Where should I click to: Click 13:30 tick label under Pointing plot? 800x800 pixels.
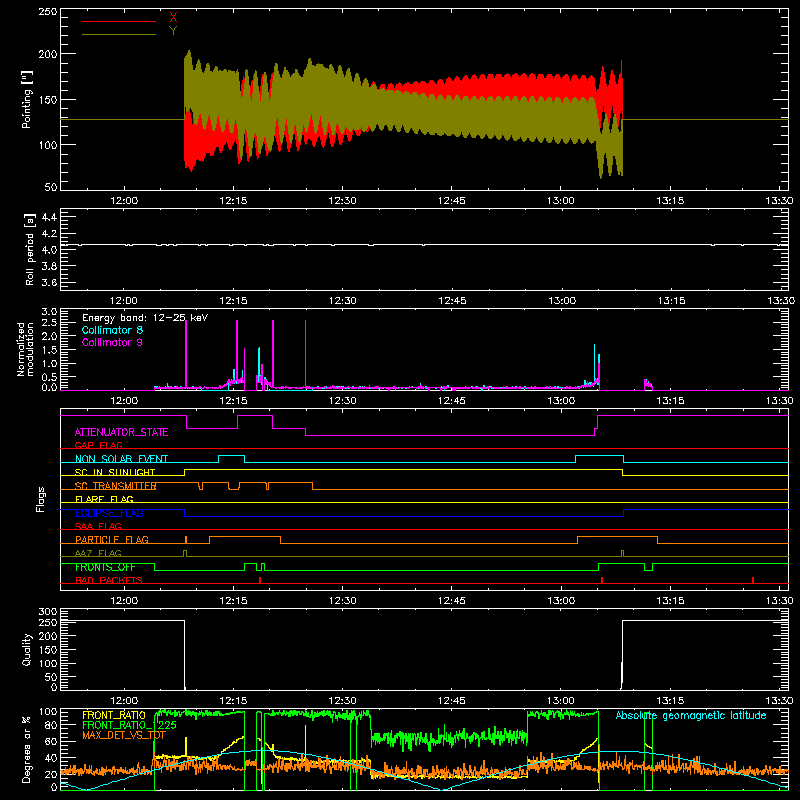point(779,201)
